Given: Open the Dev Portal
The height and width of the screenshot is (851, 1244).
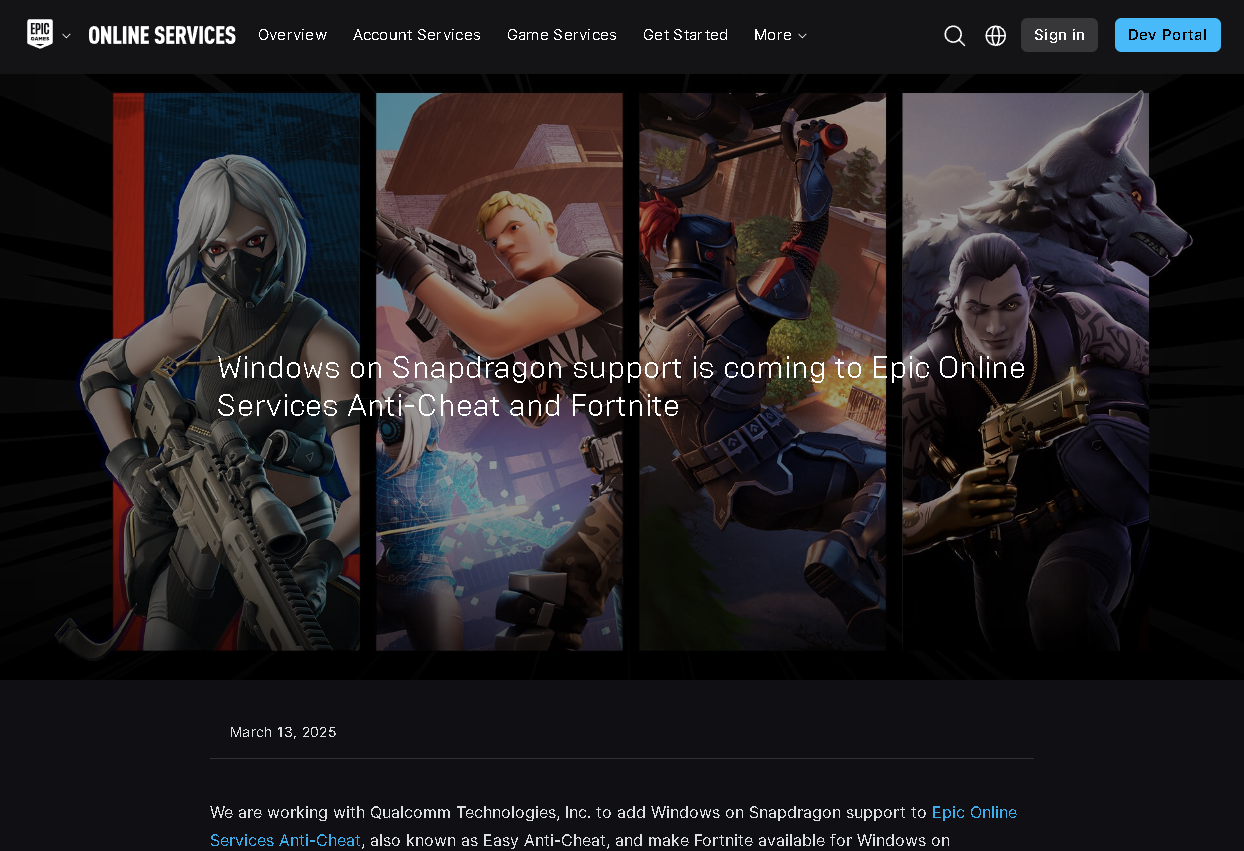Looking at the screenshot, I should click(x=1167, y=34).
